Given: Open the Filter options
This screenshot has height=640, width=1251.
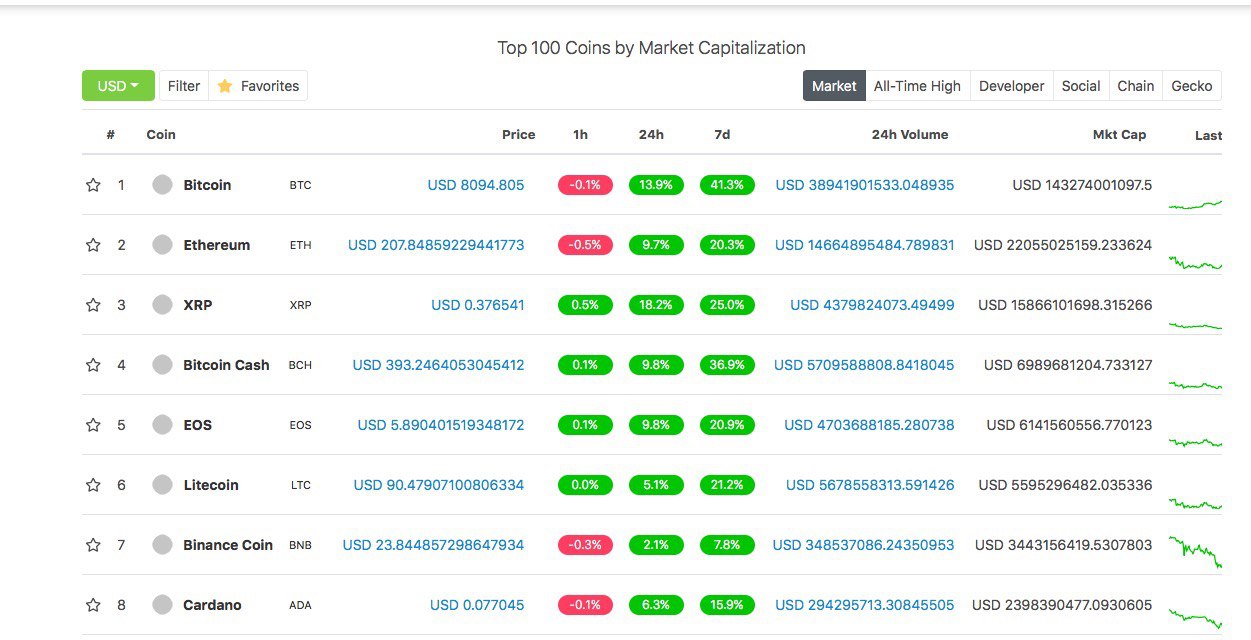Looking at the screenshot, I should [184, 86].
